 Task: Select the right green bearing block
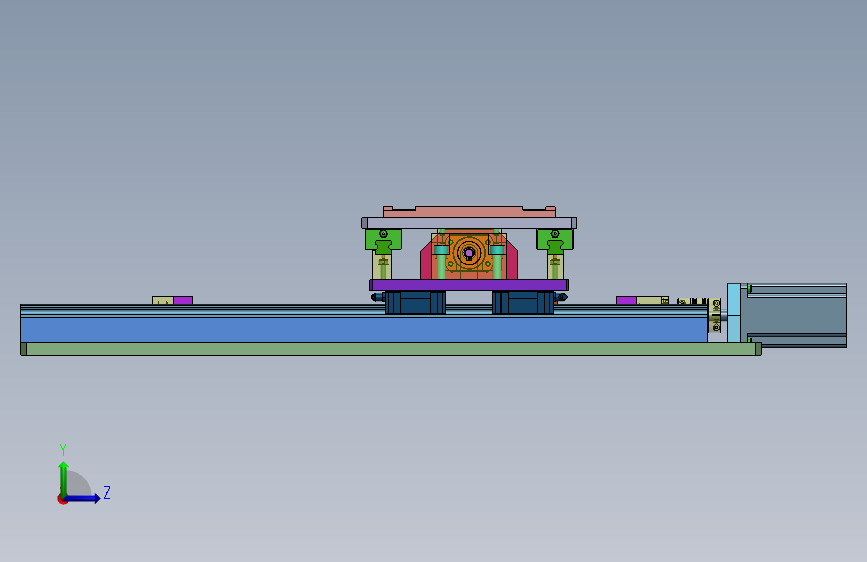555,241
